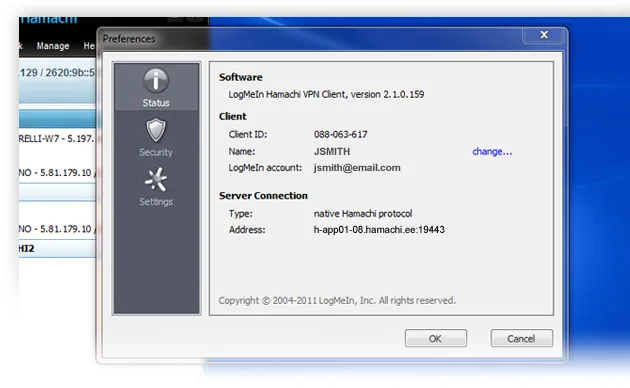Image resolution: width=630 pixels, height=388 pixels.
Task: Dismiss dialog with Cancel button
Action: [x=522, y=338]
